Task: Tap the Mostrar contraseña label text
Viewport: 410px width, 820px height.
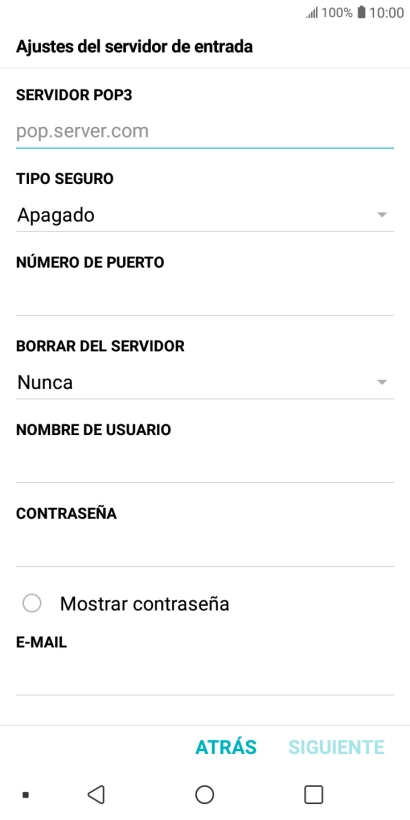Action: tap(144, 603)
